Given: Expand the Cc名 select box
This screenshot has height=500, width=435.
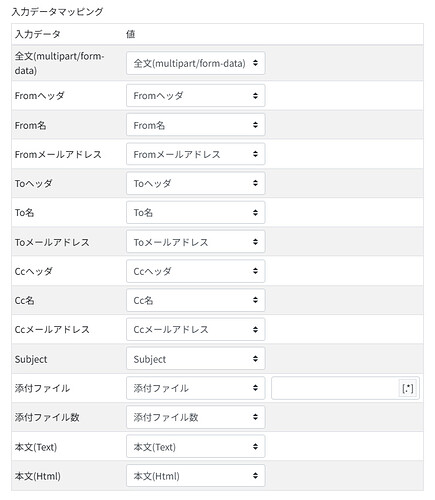Looking at the screenshot, I should [196, 300].
